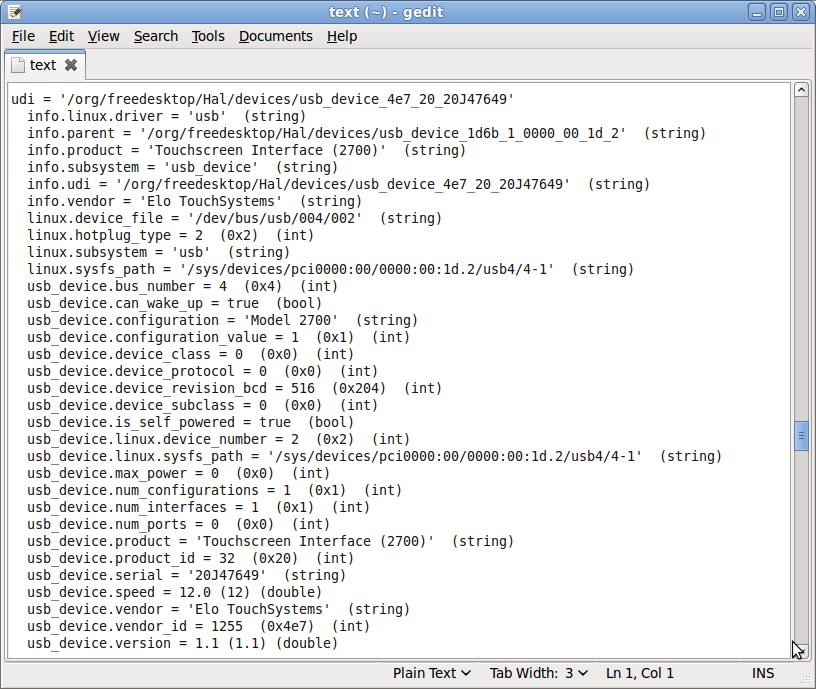Viewport: 816px width, 689px height.
Task: Close the 'text' tab with its X icon
Action: [x=71, y=65]
